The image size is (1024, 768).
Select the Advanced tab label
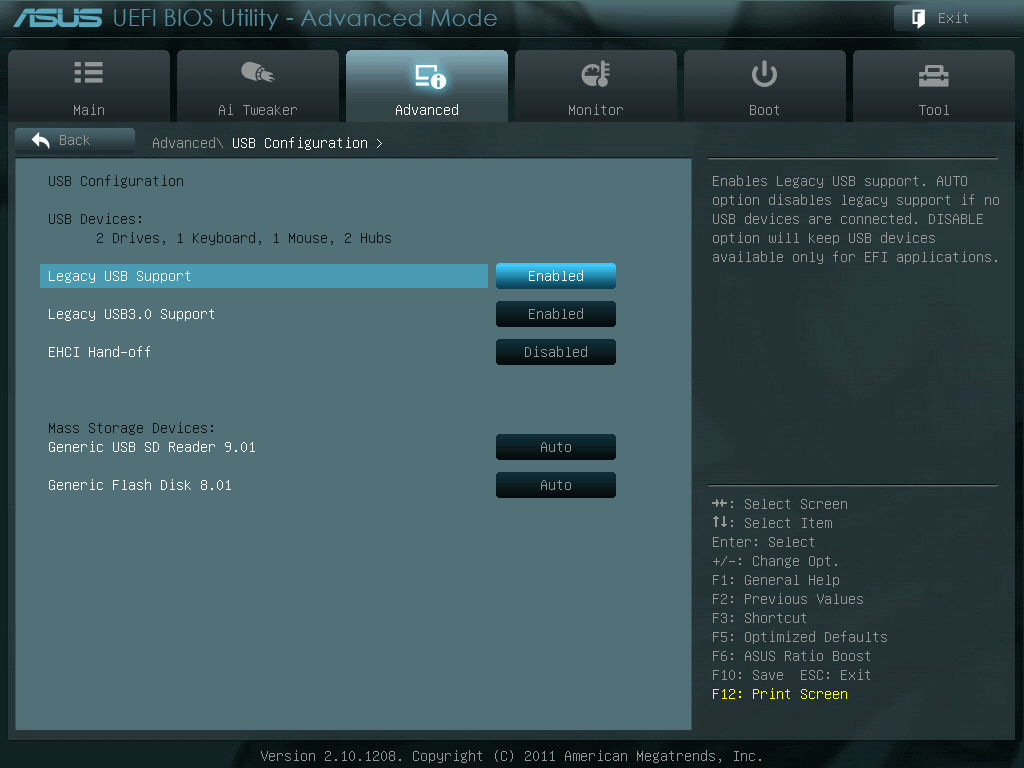(427, 110)
